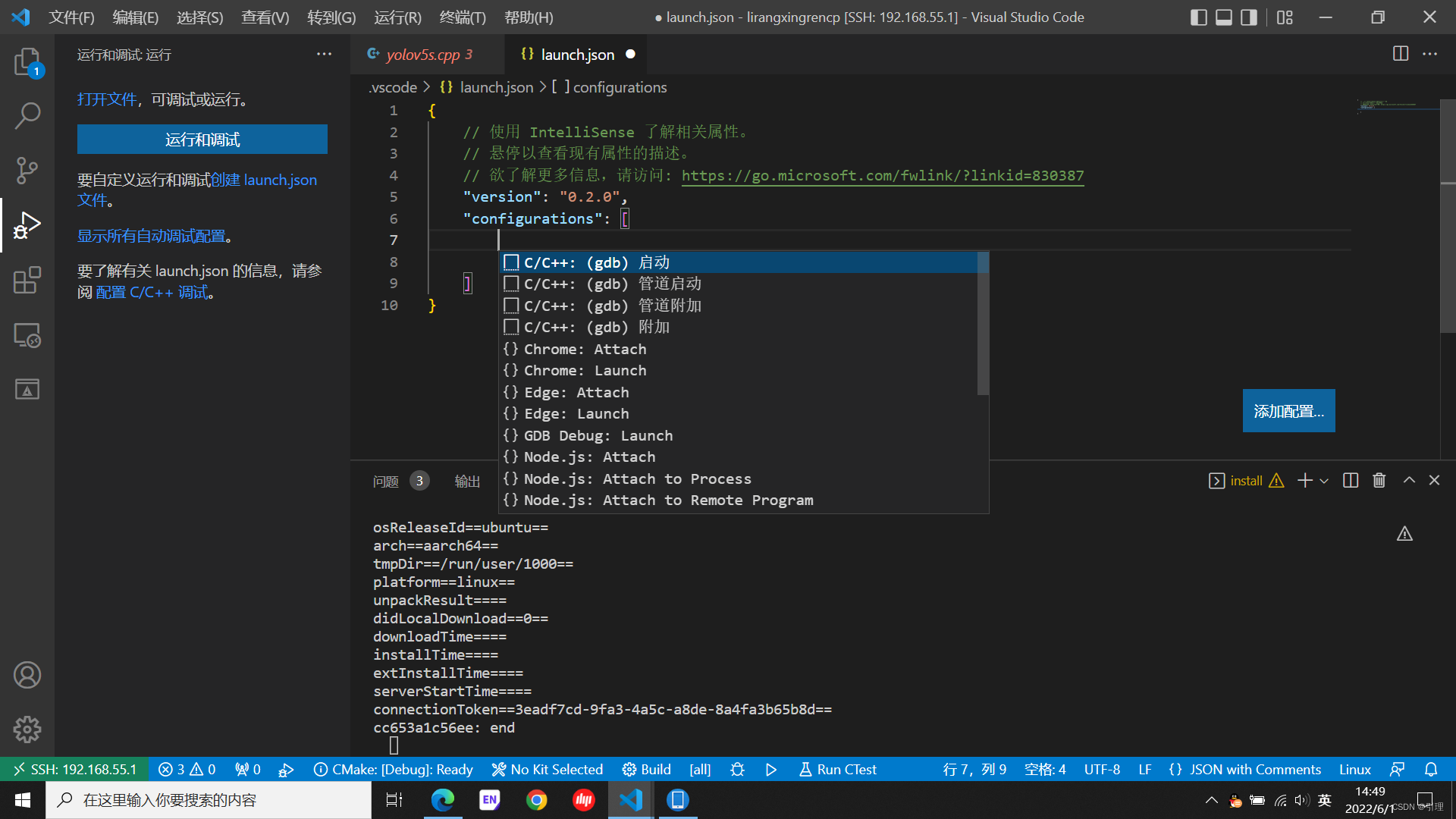1456x819 pixels.
Task: Click Run CTest in status bar
Action: 837,770
